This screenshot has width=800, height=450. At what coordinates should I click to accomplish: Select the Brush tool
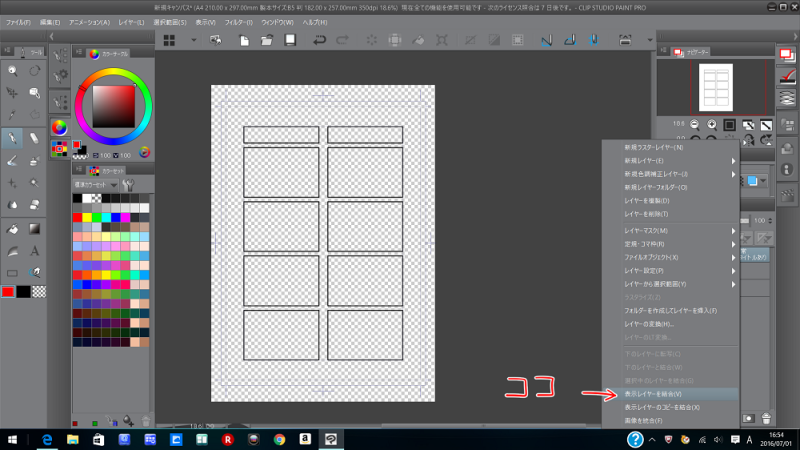point(12,160)
